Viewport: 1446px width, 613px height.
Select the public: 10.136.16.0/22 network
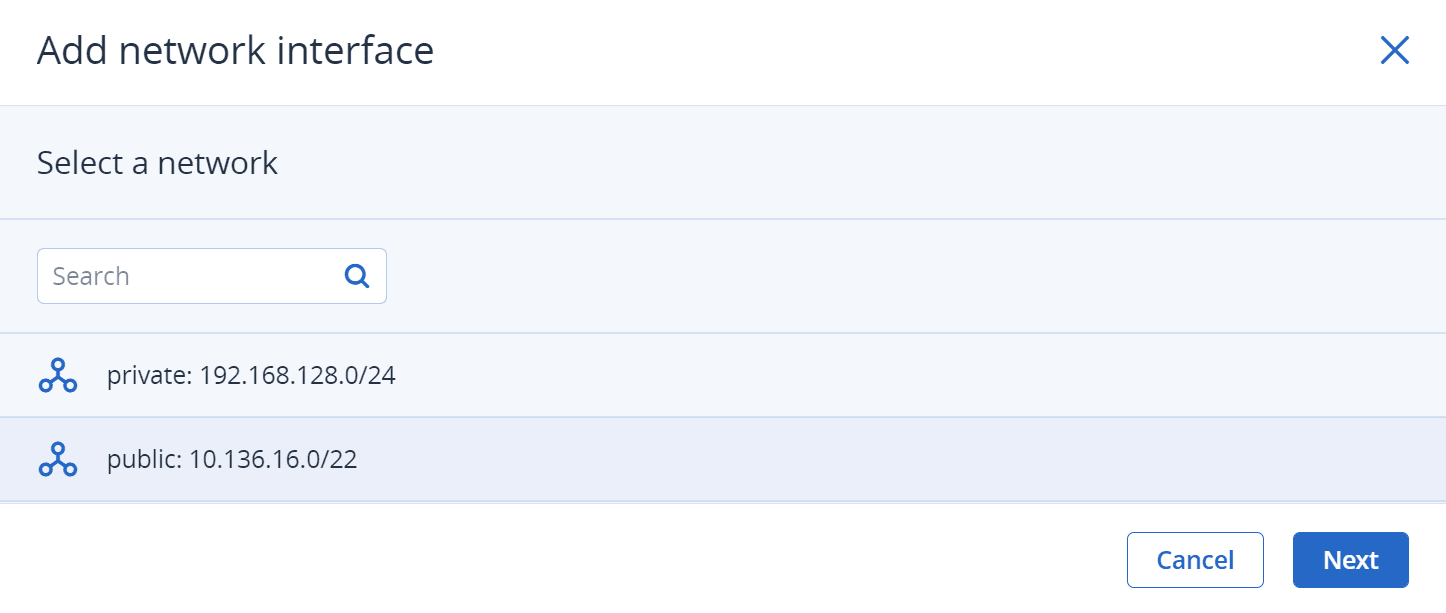[723, 459]
